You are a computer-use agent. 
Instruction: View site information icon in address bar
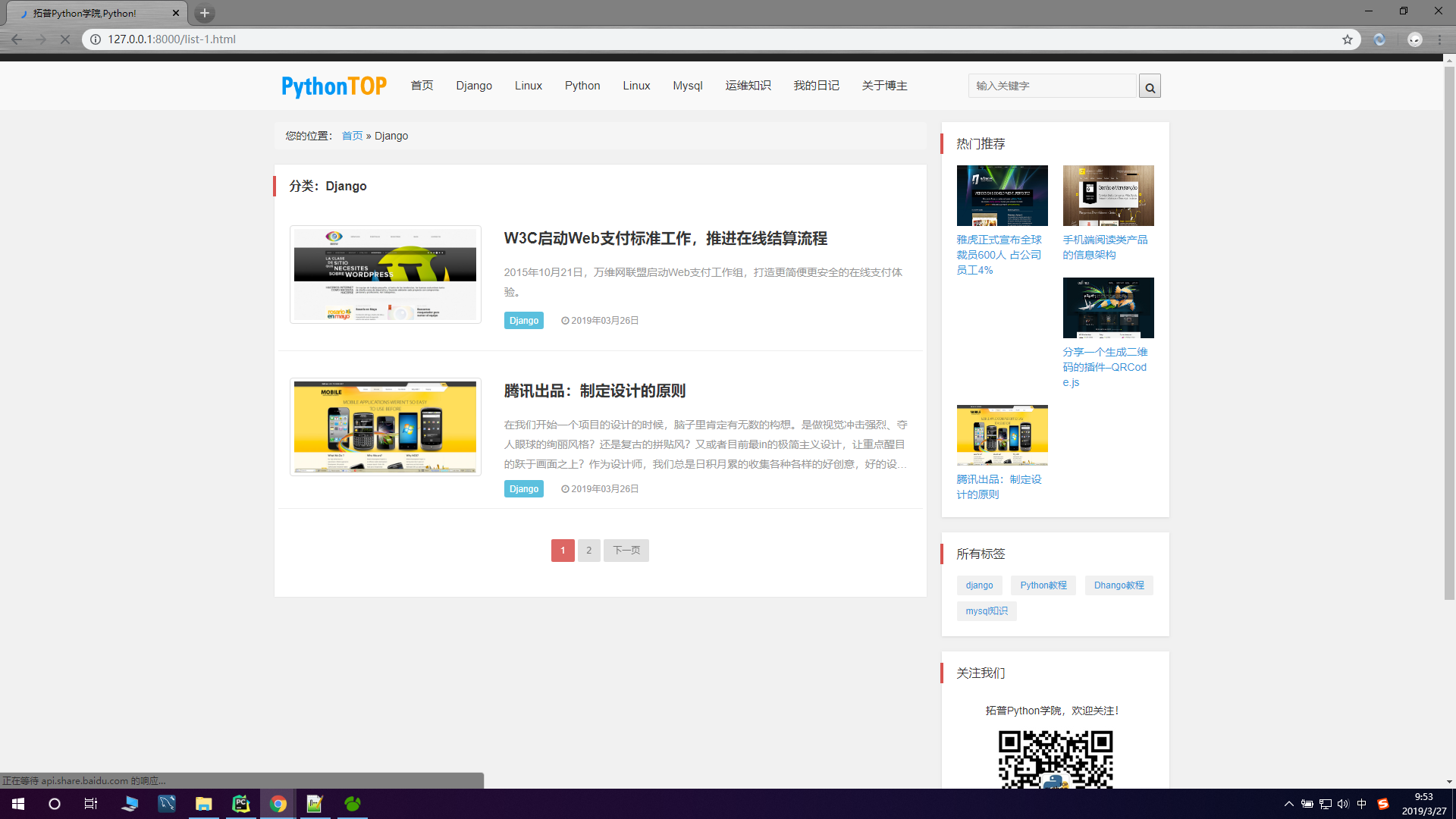[x=96, y=39]
